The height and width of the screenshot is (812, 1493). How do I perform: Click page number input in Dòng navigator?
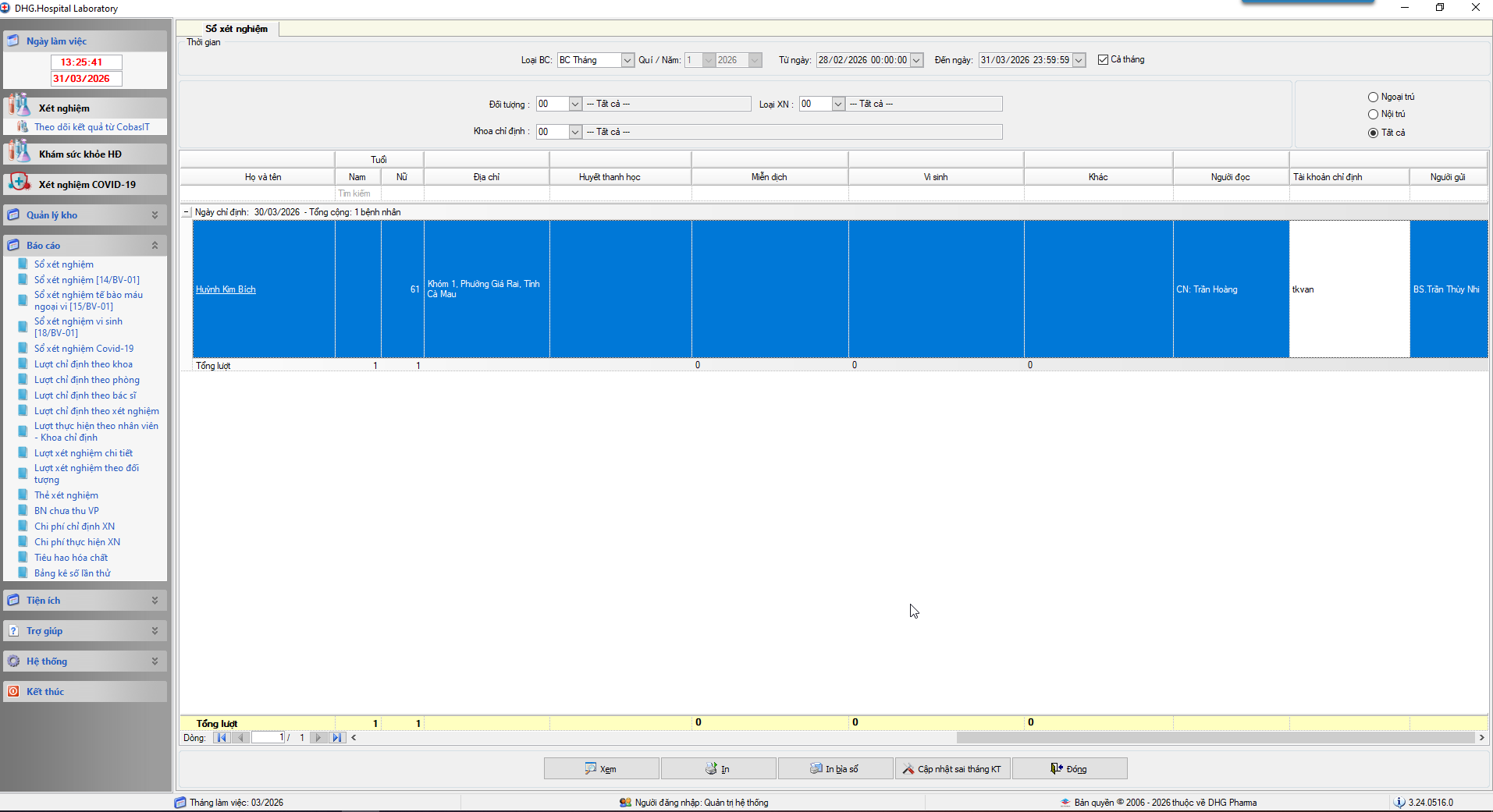(268, 737)
